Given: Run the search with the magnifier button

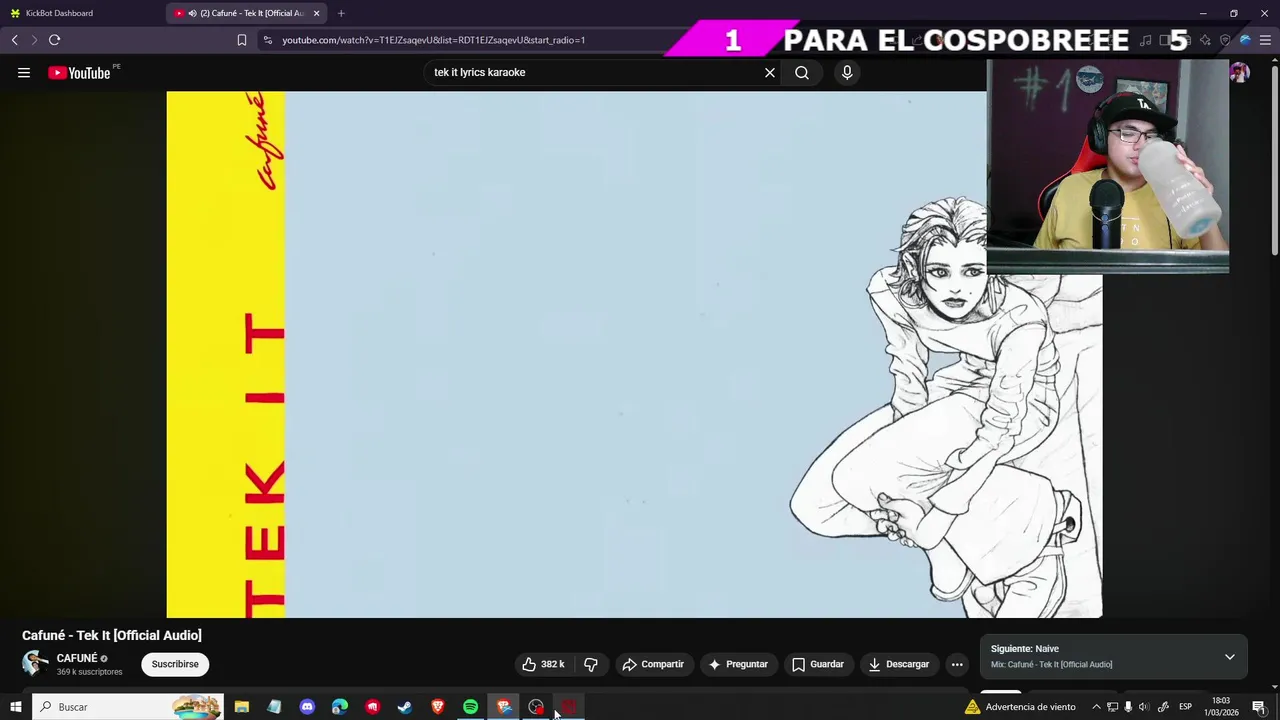Looking at the screenshot, I should point(802,72).
